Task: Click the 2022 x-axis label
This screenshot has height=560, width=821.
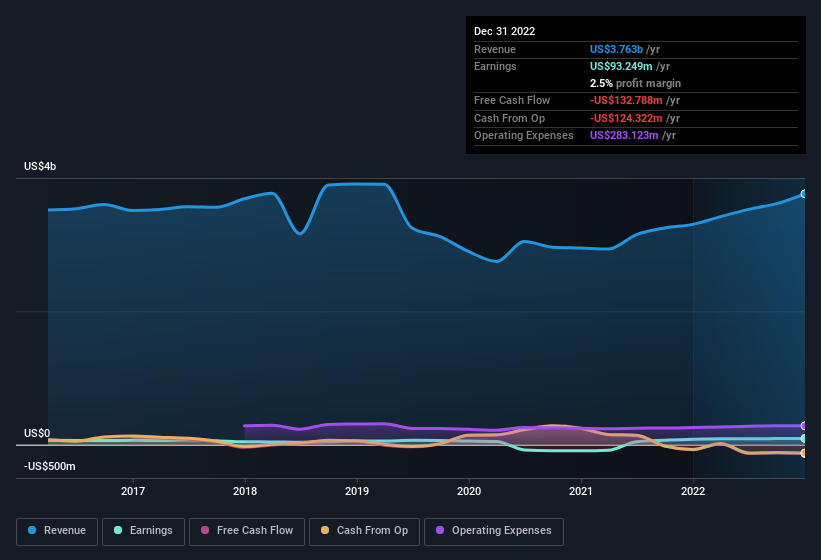Action: [693, 491]
